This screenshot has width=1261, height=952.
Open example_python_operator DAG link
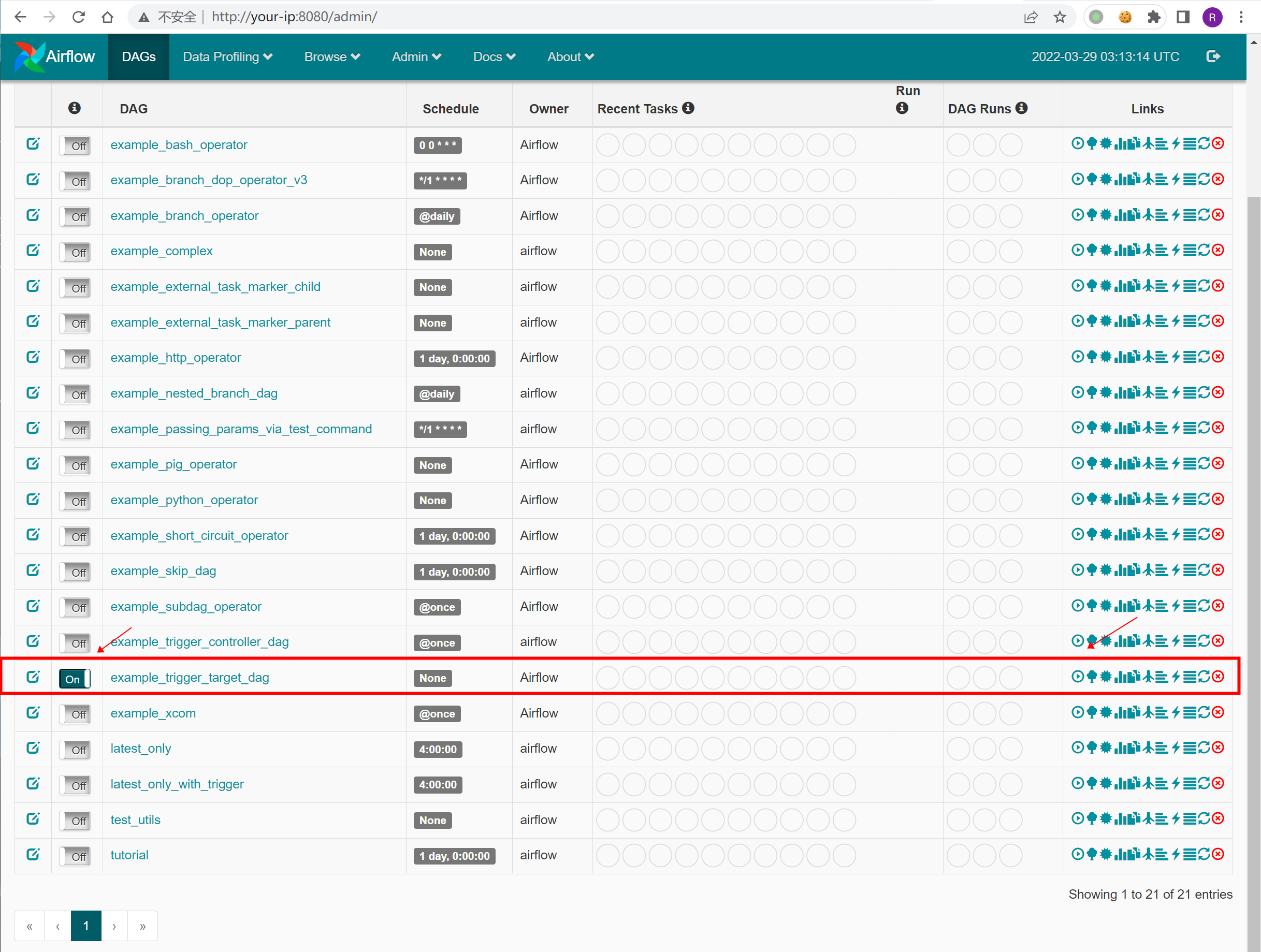click(184, 500)
